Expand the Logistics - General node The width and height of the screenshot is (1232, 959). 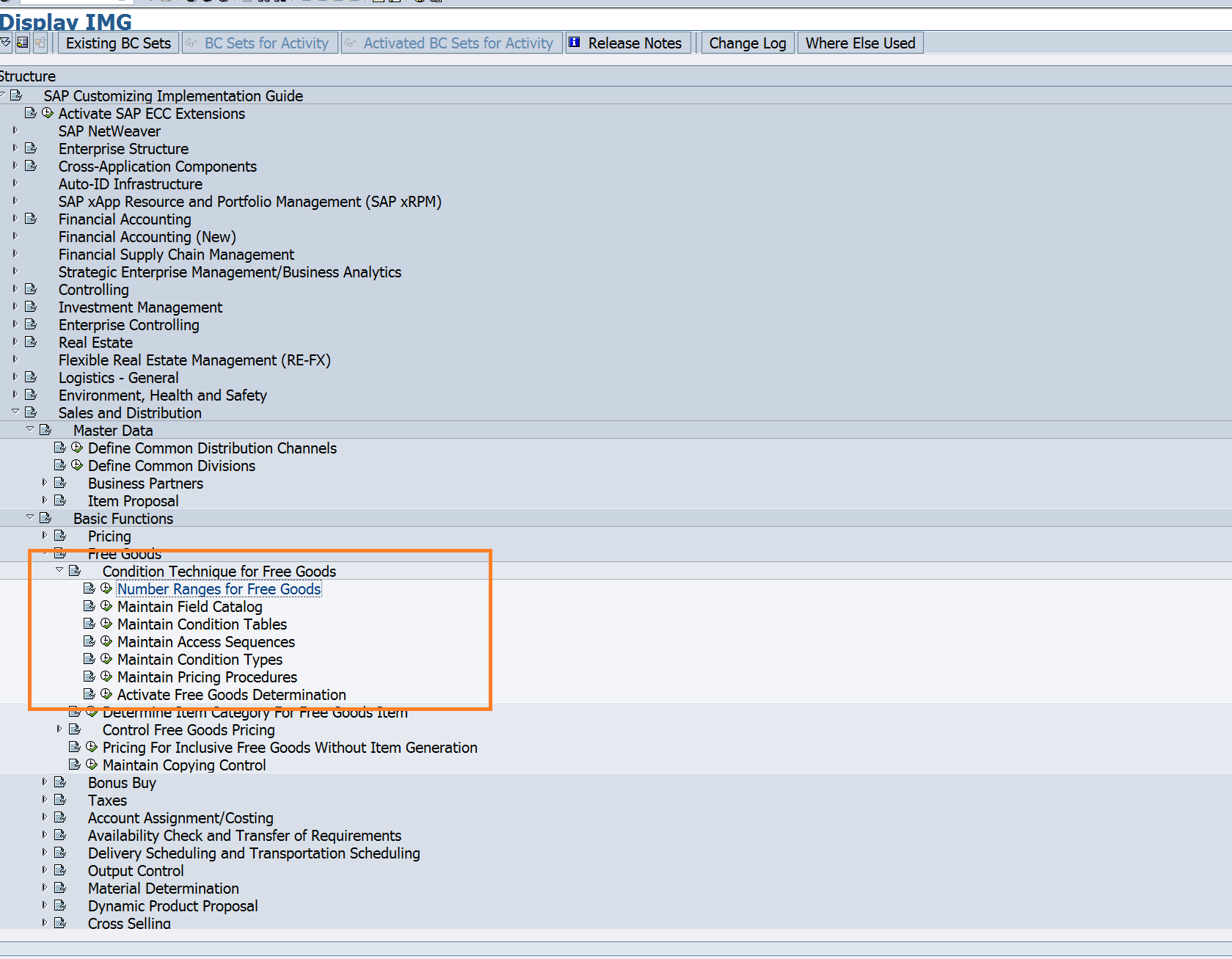[x=15, y=377]
